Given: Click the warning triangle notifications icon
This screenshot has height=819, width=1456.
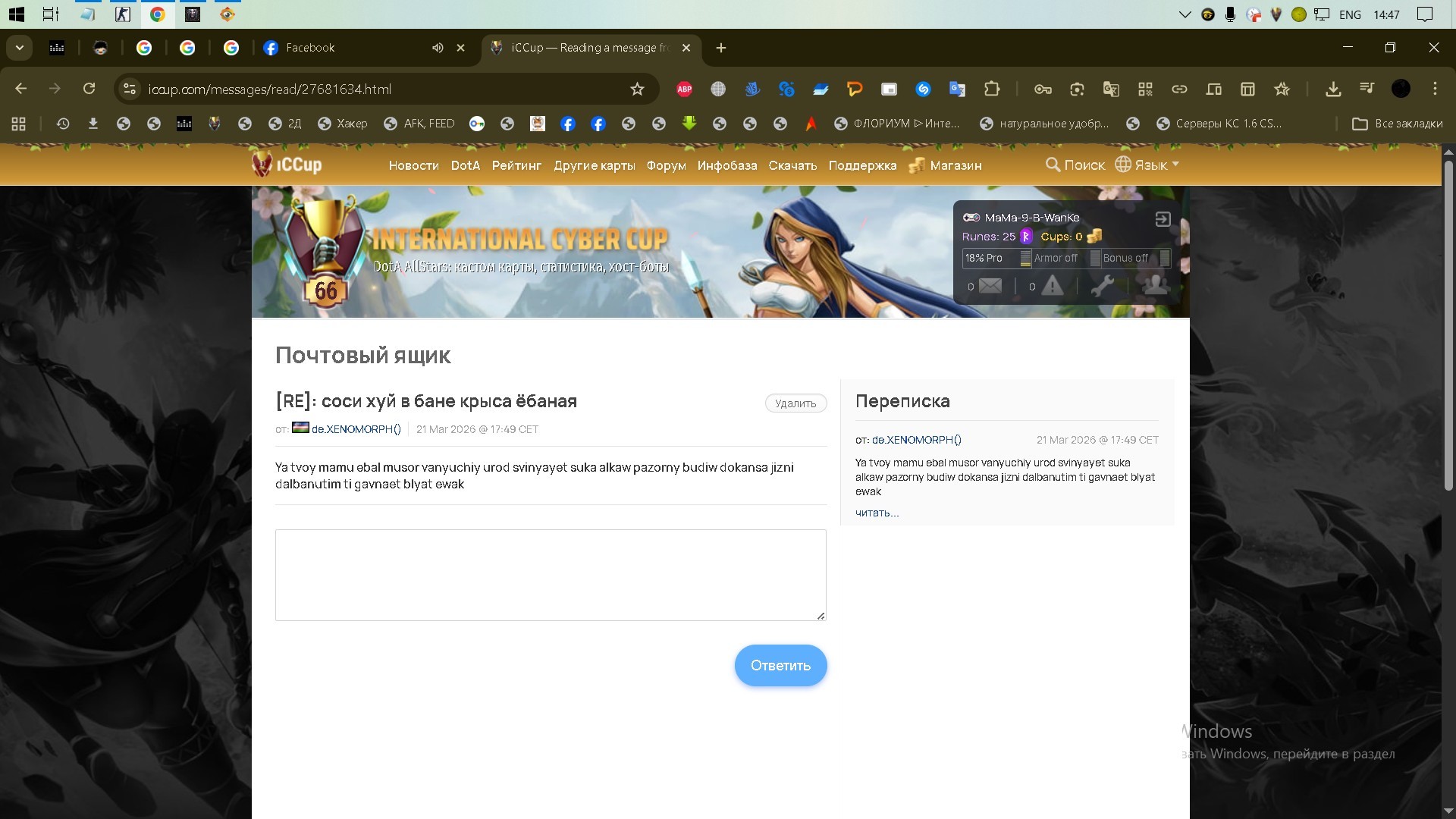Looking at the screenshot, I should [1052, 286].
